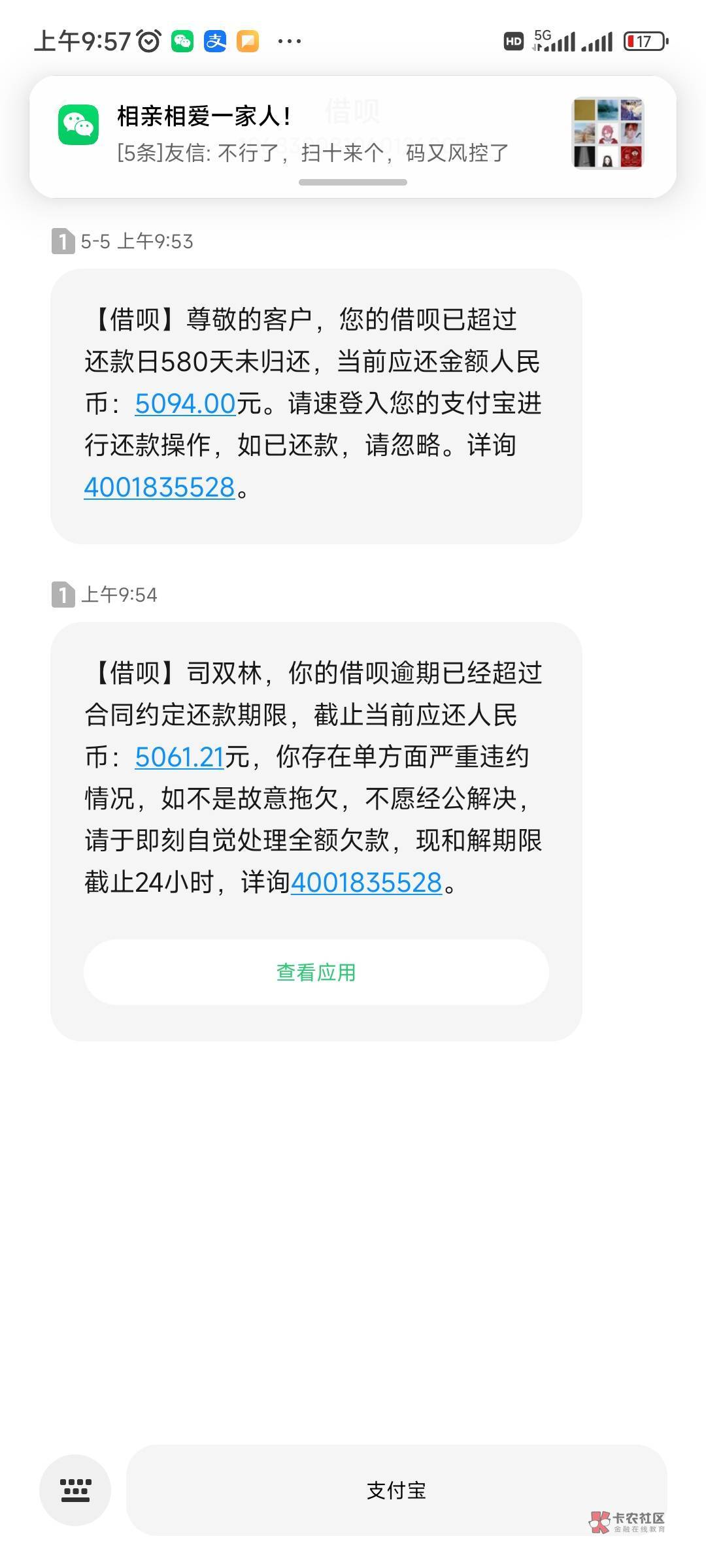This screenshot has height=1568, width=706.
Task: Tap the Alipay icon in status bar
Action: tap(215, 41)
